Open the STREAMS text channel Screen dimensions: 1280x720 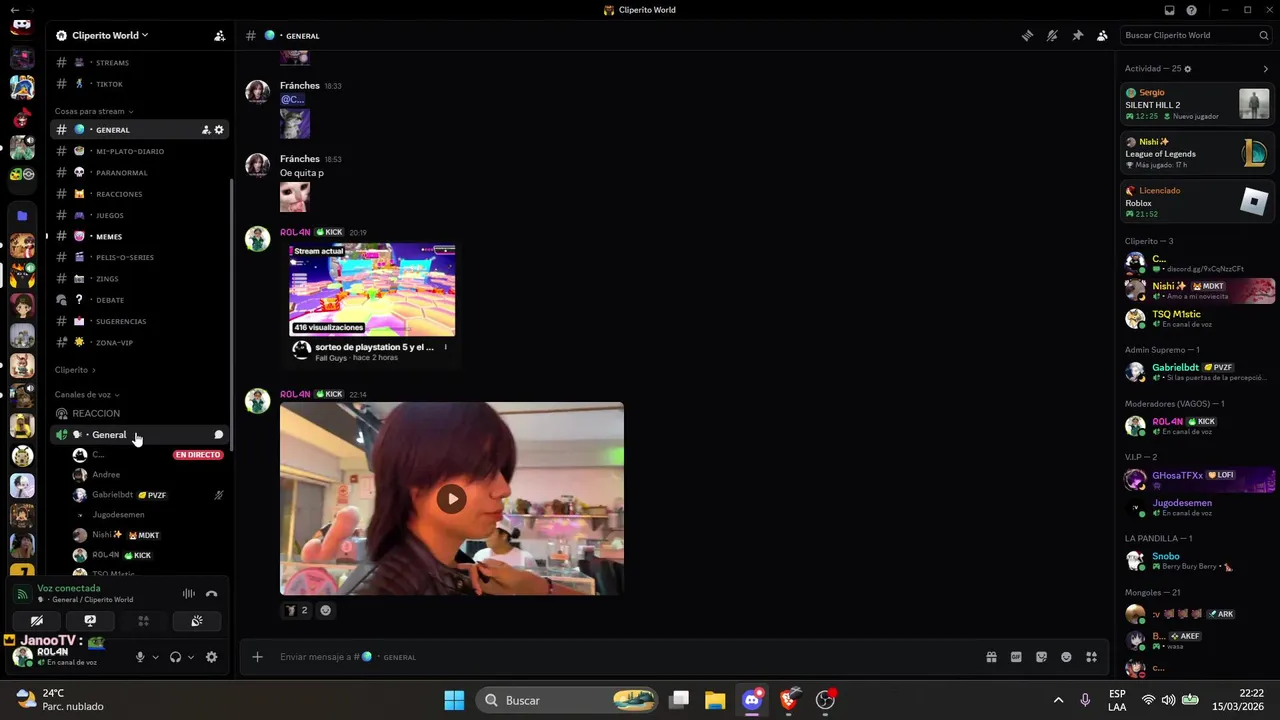point(140,63)
